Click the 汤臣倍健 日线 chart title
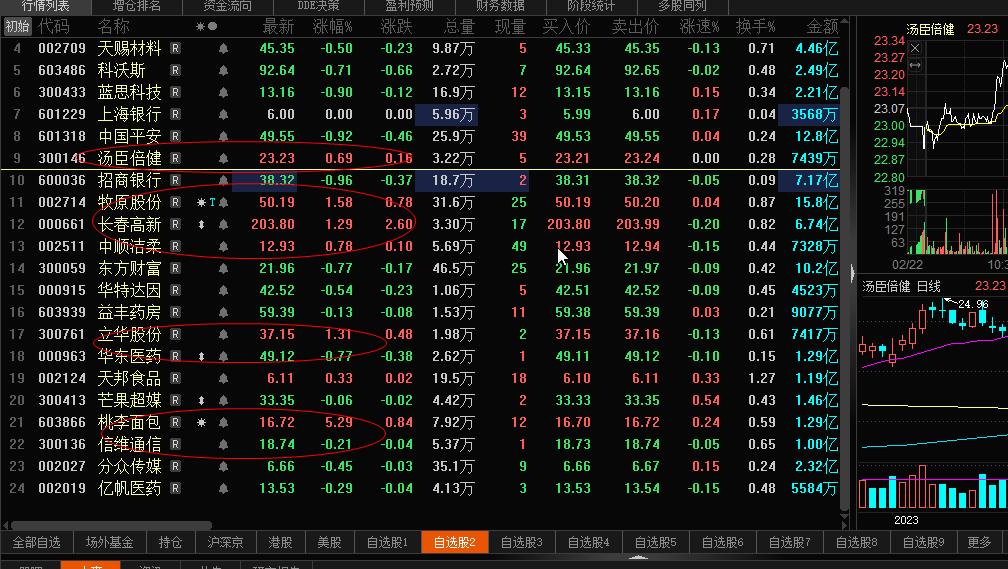 tap(901, 286)
